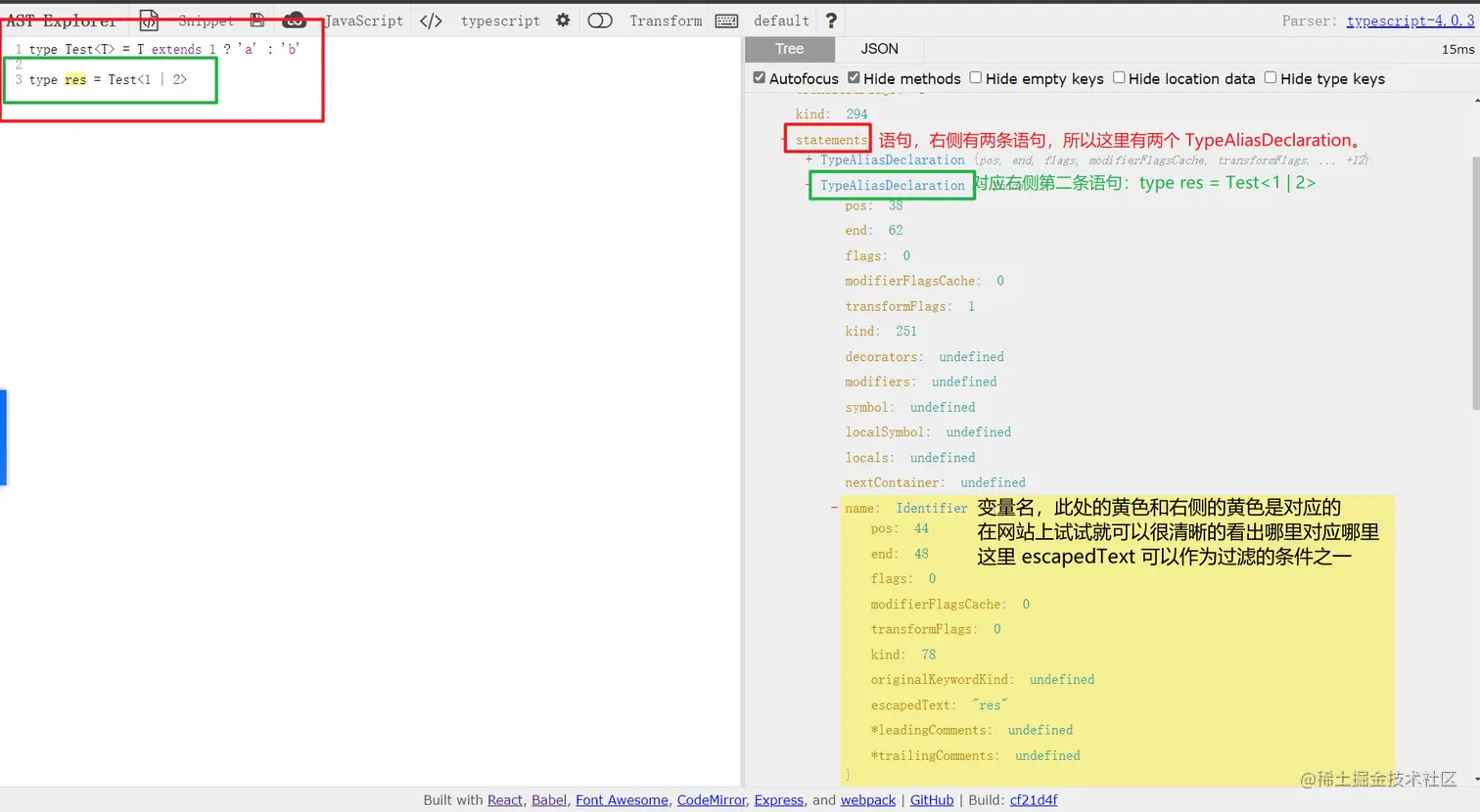Image resolution: width=1480 pixels, height=812 pixels.
Task: Click the AST tree vertical scrollbar
Action: click(x=1475, y=284)
